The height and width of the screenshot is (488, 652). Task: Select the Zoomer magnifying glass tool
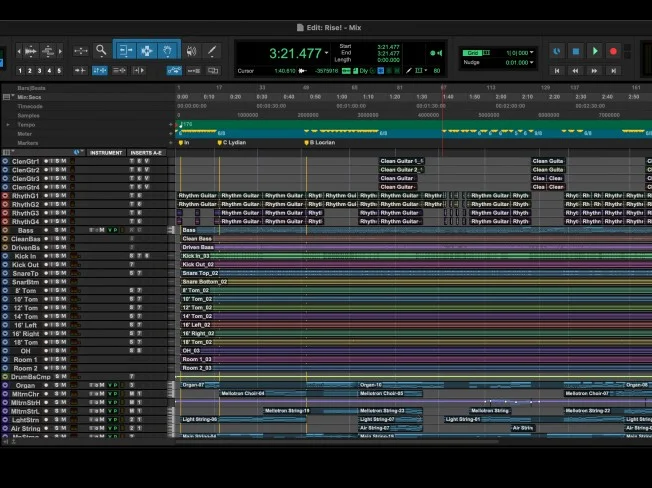[101, 51]
